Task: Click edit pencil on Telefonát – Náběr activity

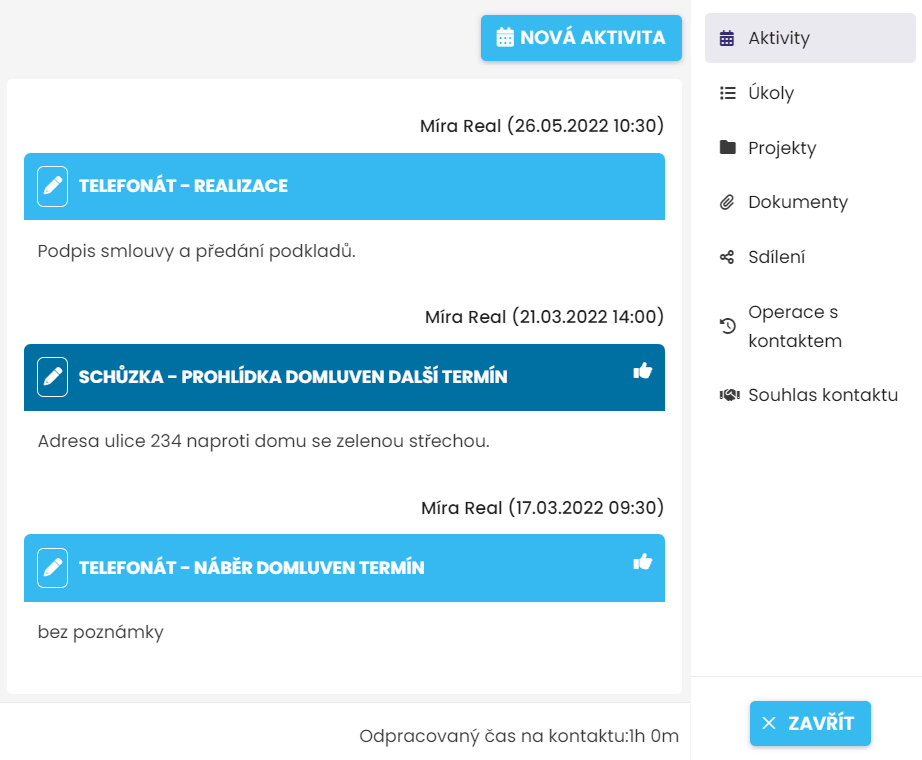Action: [x=53, y=568]
